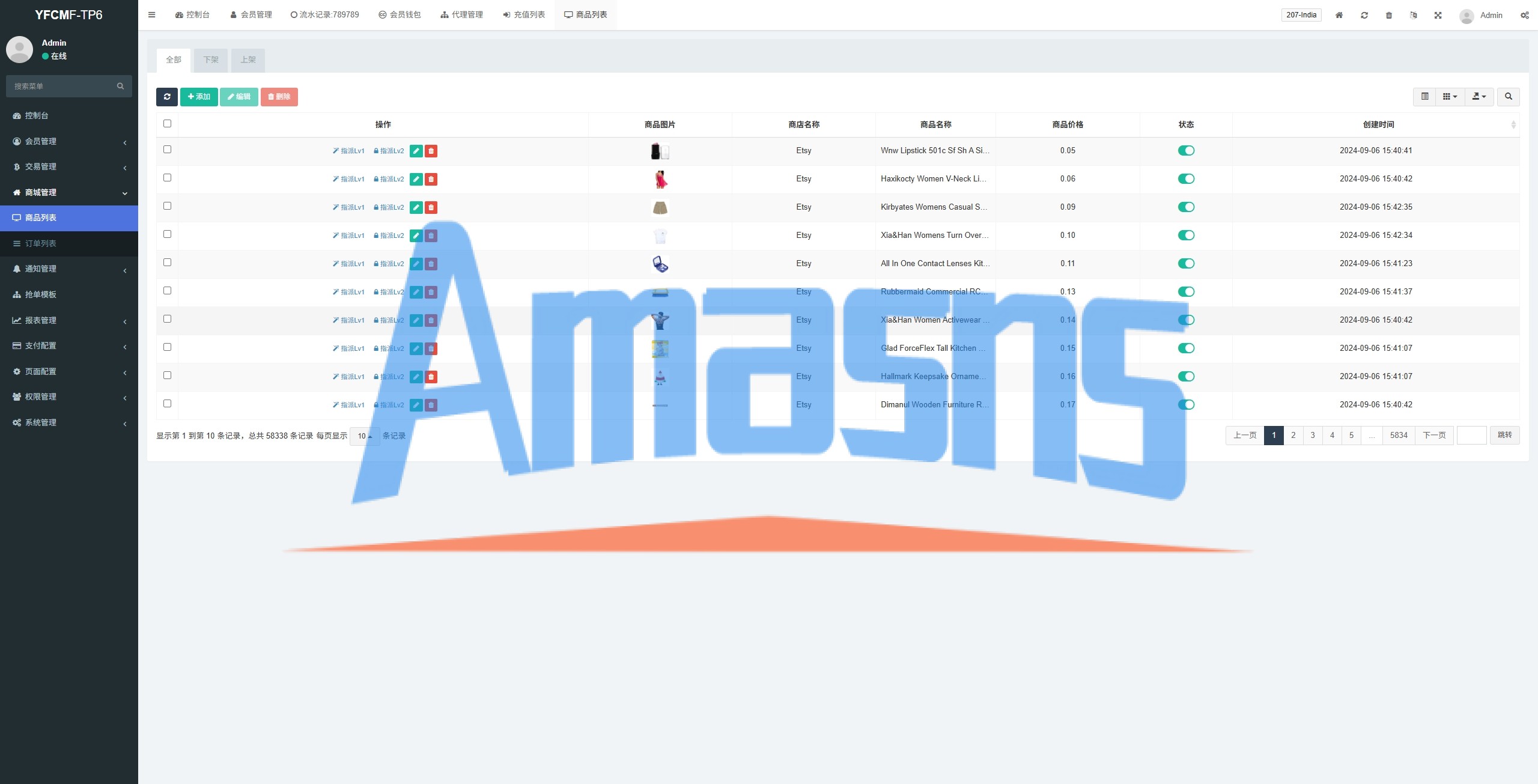Check the checkbox for All In One Contact Lenses row
This screenshot has height=784, width=1538.
pyautogui.click(x=168, y=263)
